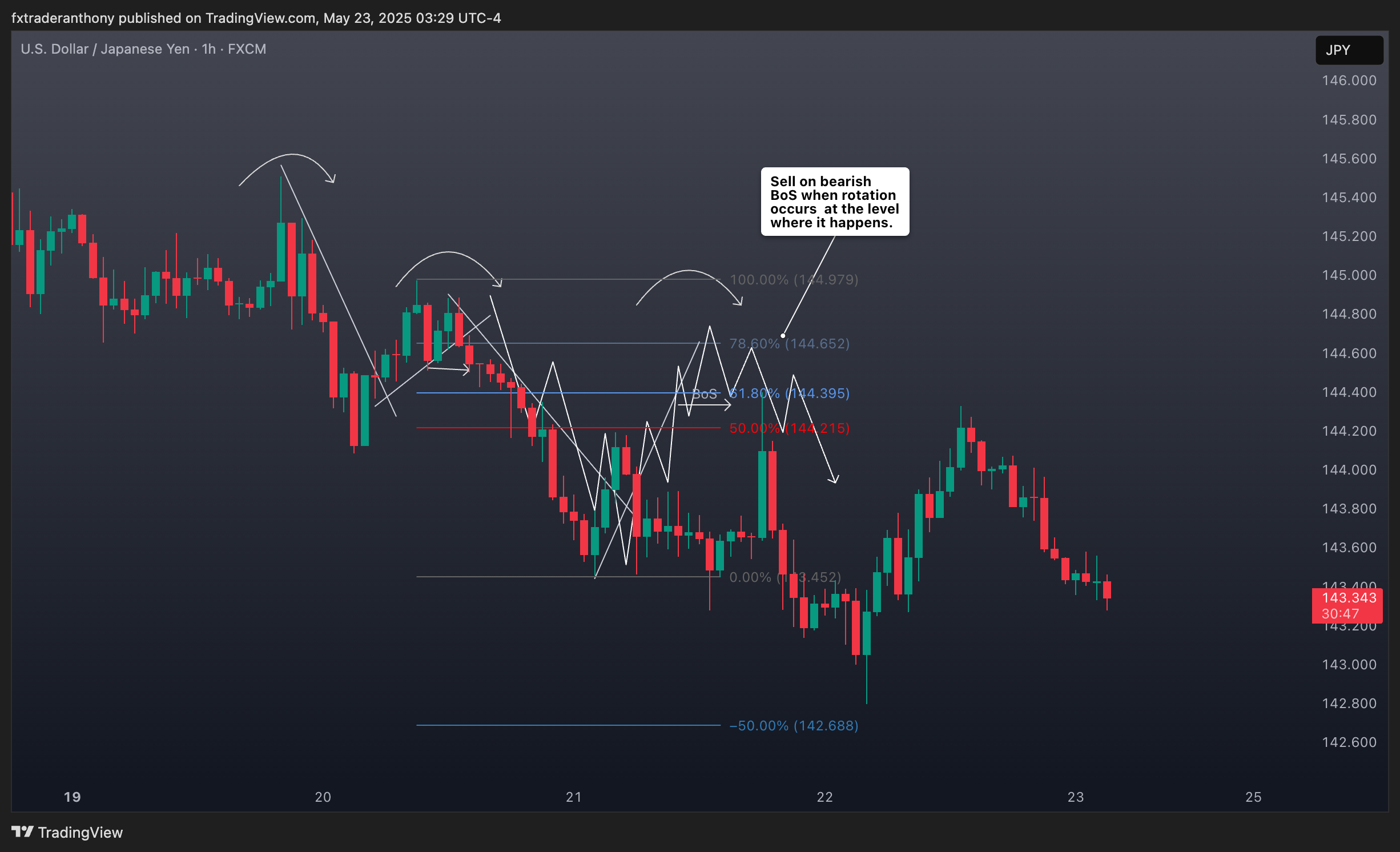Click the TradingView logo

pos(67,833)
